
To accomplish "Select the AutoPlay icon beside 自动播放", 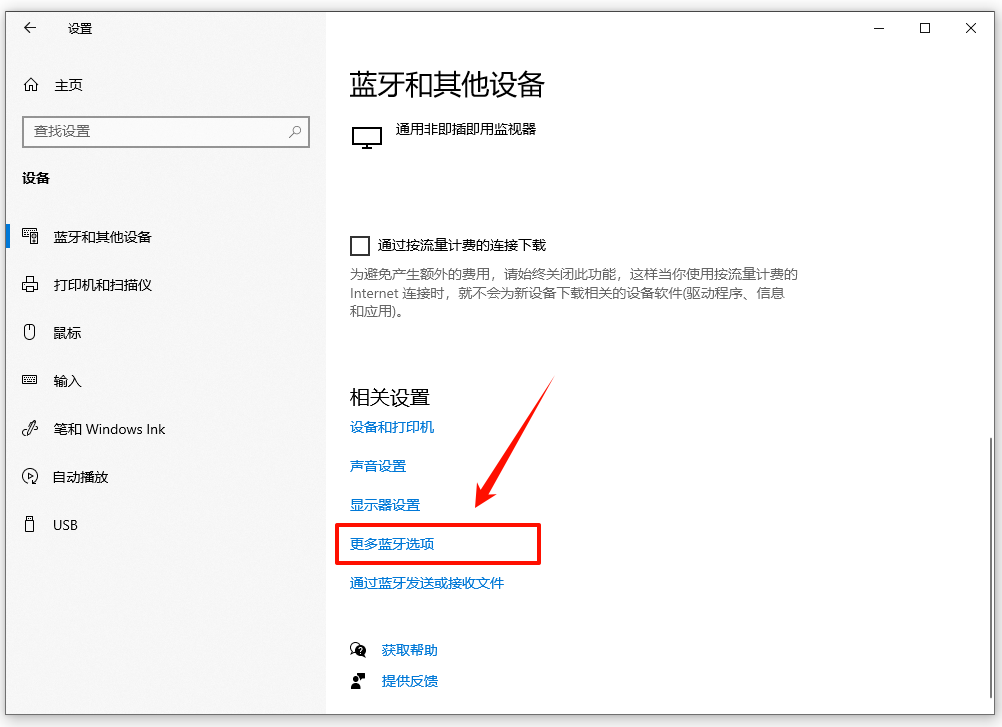I will pyautogui.click(x=31, y=477).
